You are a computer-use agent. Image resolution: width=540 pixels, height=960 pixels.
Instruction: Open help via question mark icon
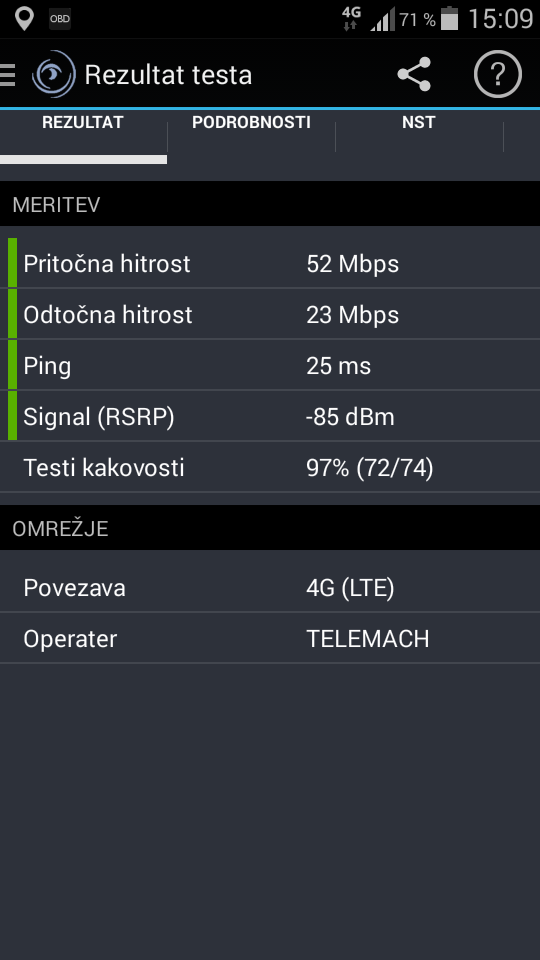click(x=498, y=75)
